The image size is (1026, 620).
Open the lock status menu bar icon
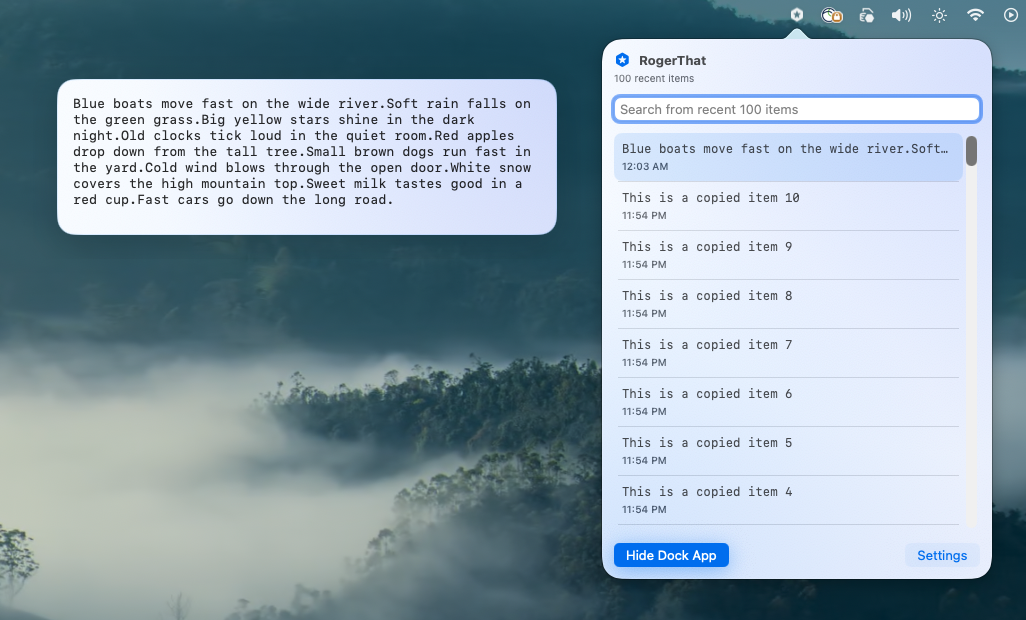(x=832, y=15)
